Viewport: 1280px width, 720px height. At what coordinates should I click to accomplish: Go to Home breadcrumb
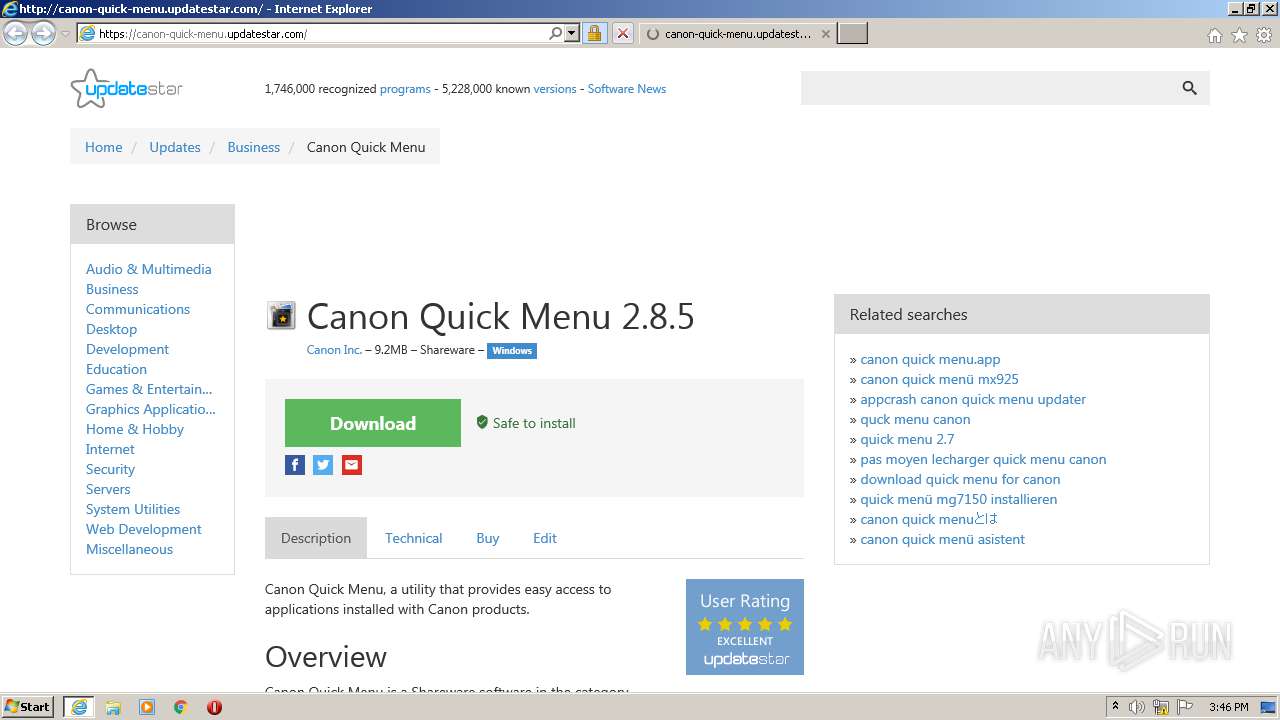coord(104,147)
